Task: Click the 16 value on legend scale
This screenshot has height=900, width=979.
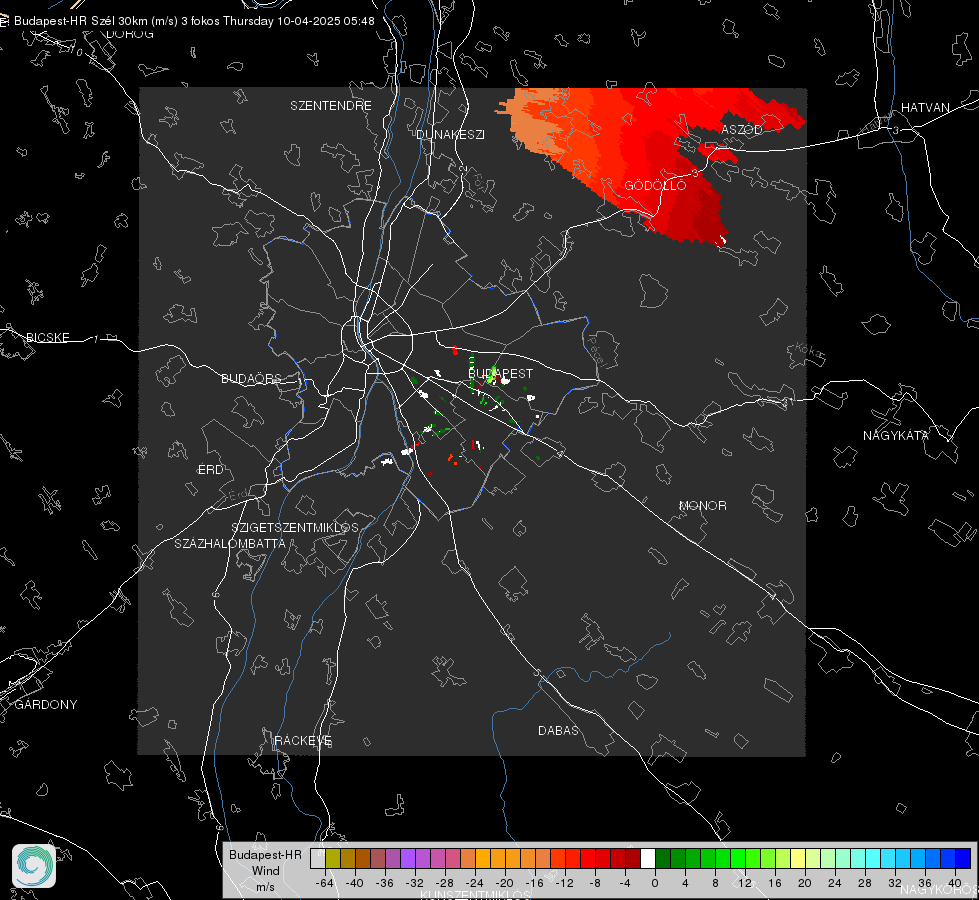Action: click(x=775, y=883)
